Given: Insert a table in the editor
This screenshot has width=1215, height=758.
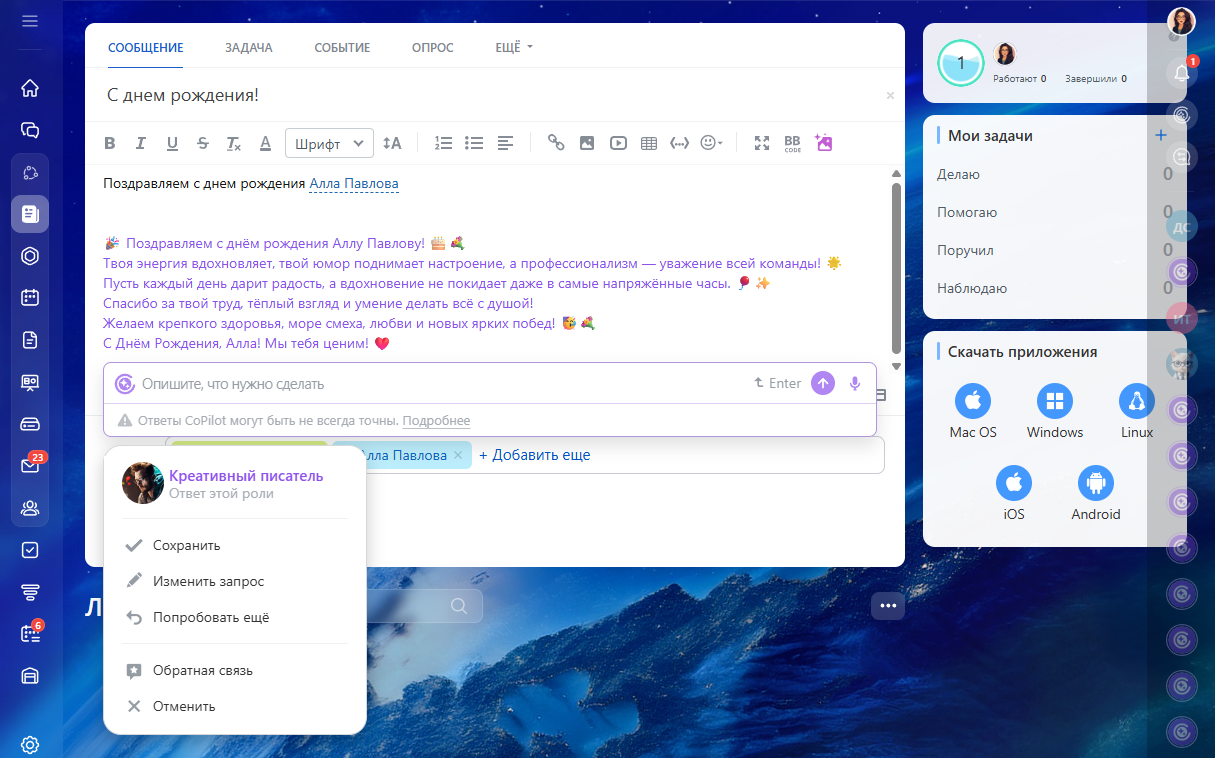Looking at the screenshot, I should 648,143.
